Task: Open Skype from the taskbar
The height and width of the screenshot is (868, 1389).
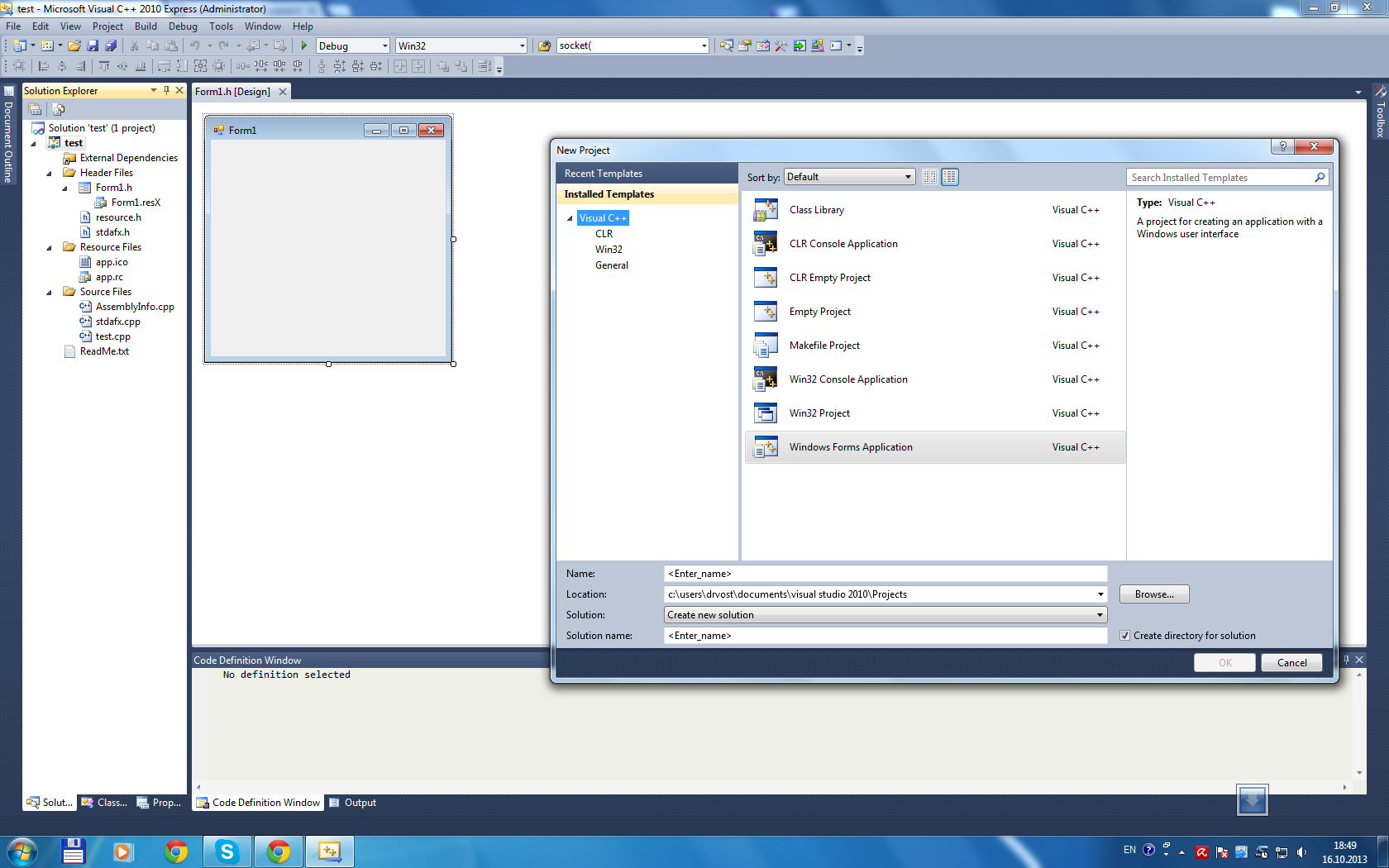Action: (227, 851)
